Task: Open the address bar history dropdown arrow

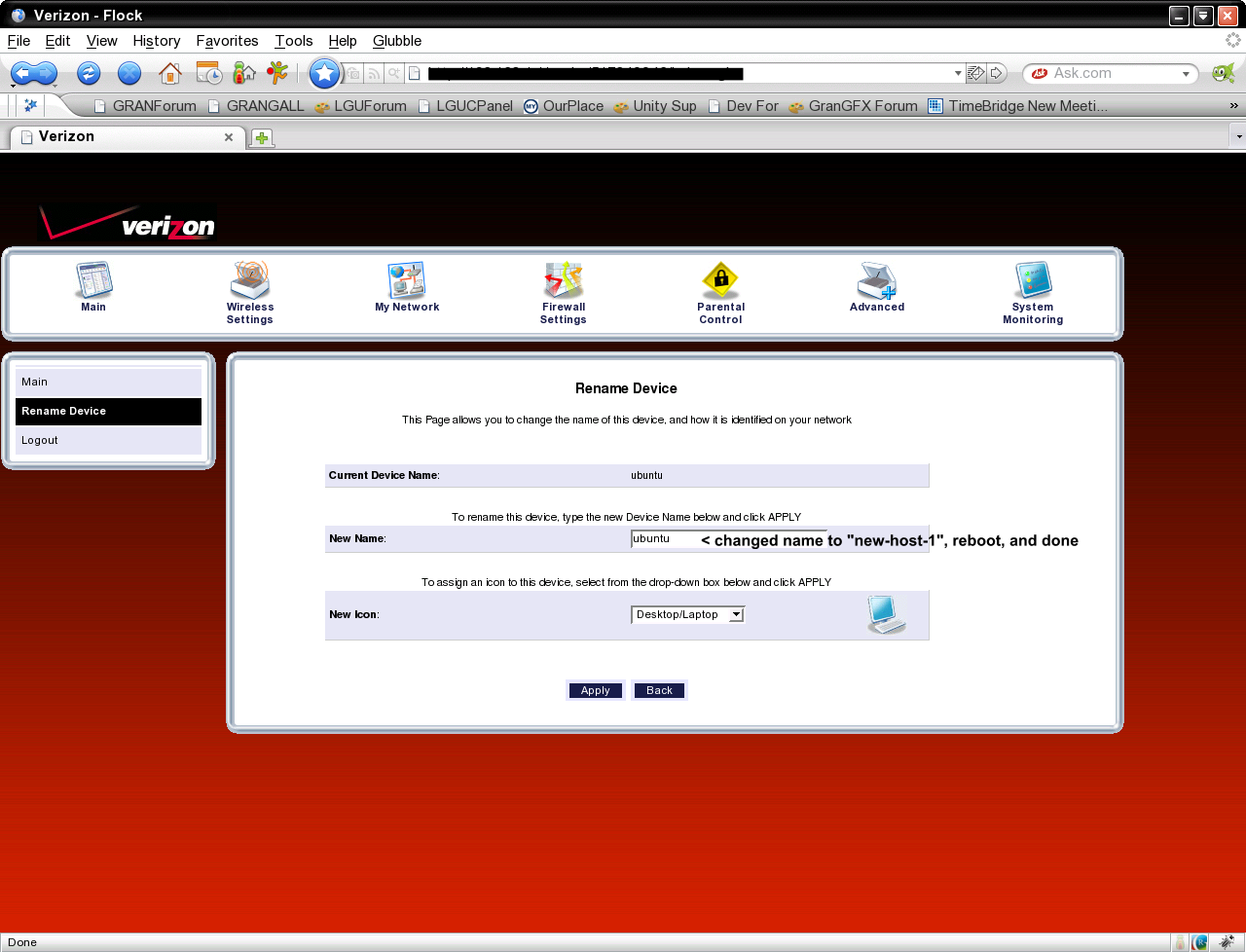Action: (x=957, y=73)
